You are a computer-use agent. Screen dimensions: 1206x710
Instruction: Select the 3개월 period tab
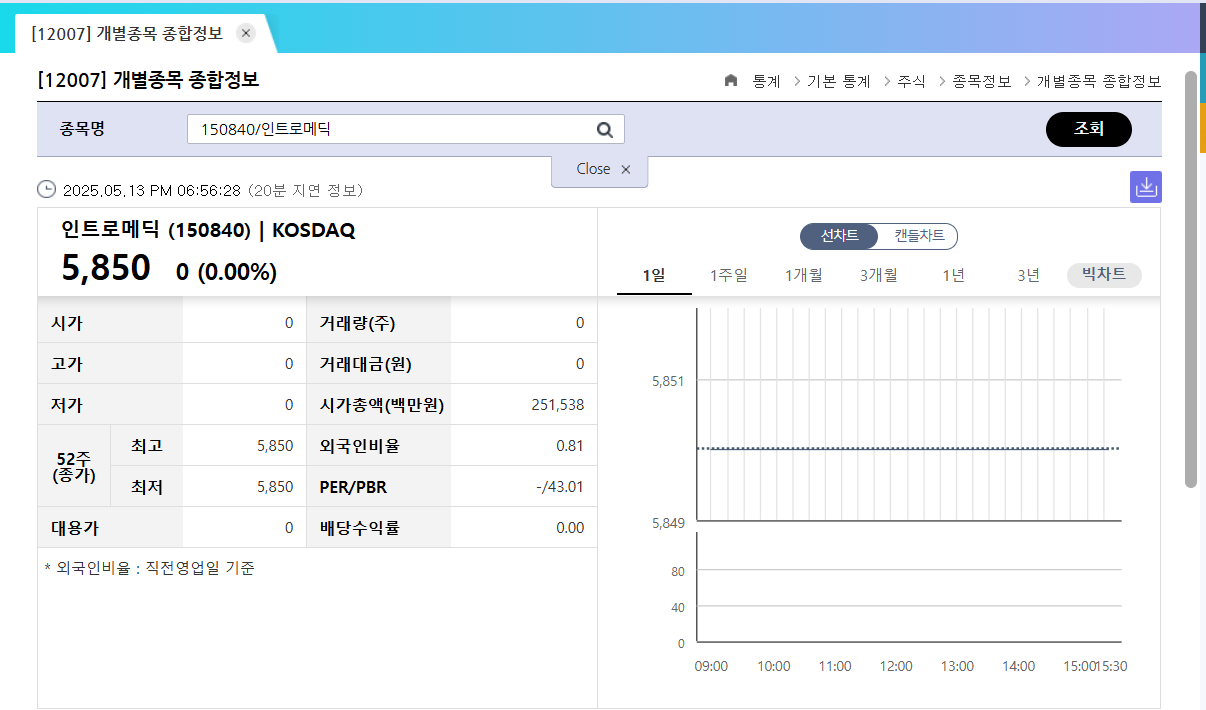click(x=878, y=275)
